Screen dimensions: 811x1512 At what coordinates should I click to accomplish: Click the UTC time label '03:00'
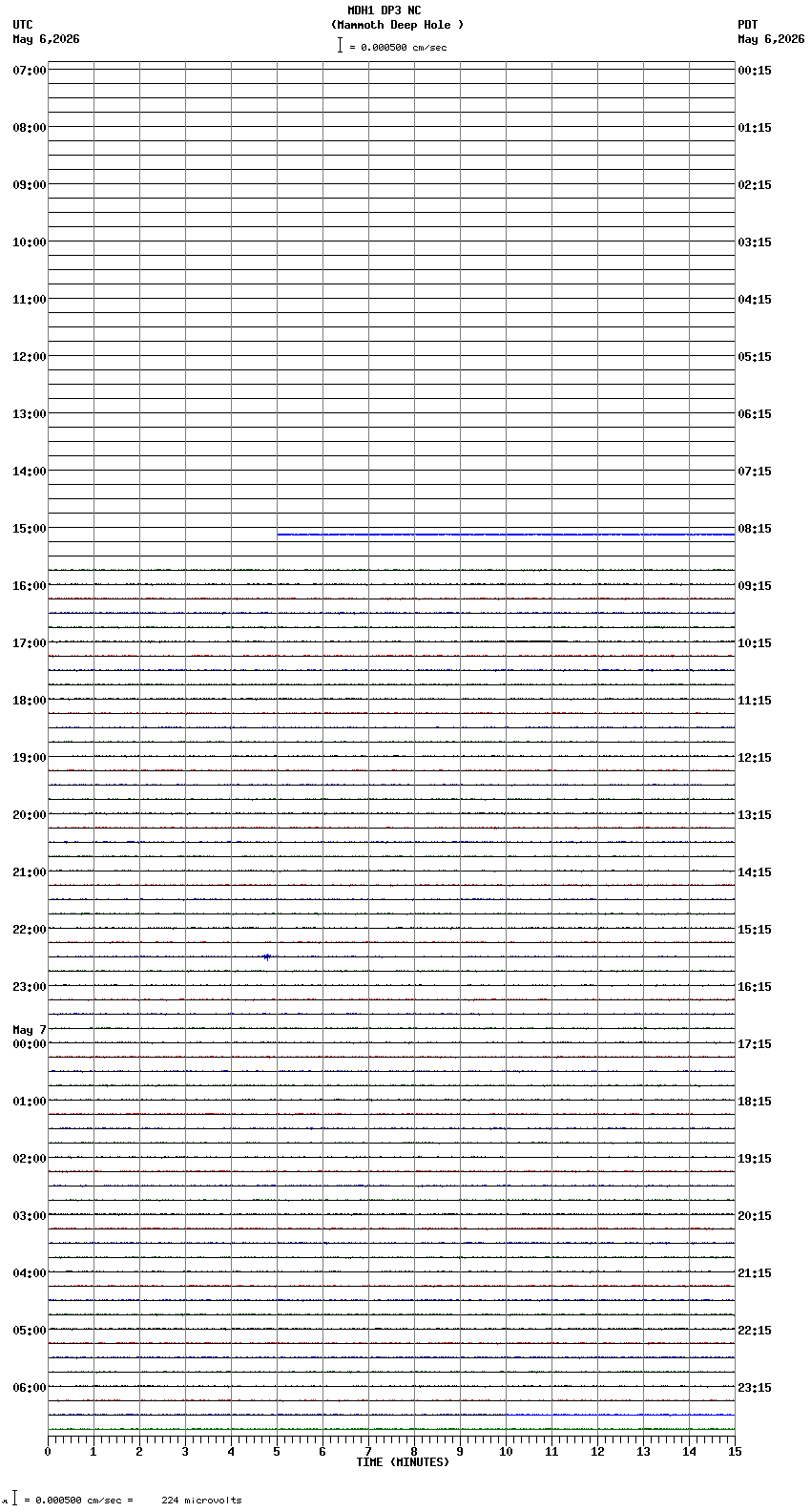tap(29, 1216)
